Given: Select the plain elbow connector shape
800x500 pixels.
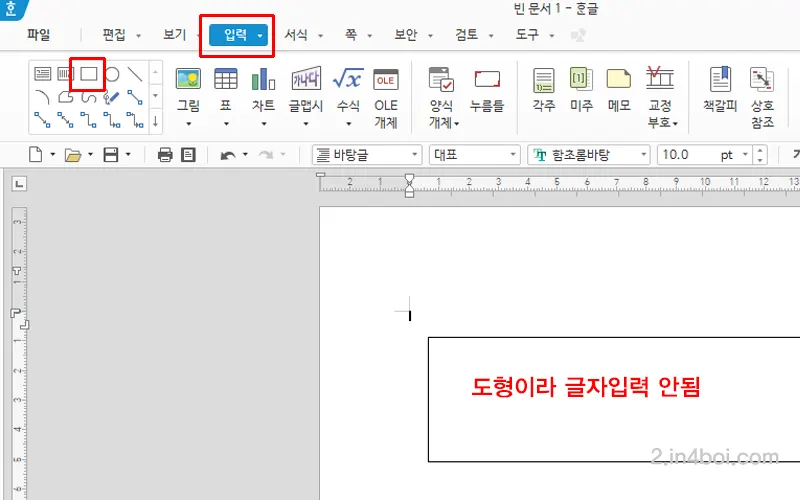Looking at the screenshot, I should tap(89, 120).
